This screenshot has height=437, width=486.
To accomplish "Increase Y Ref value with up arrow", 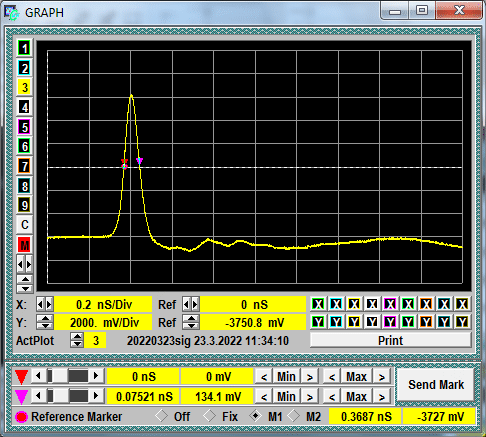I will click(191, 318).
